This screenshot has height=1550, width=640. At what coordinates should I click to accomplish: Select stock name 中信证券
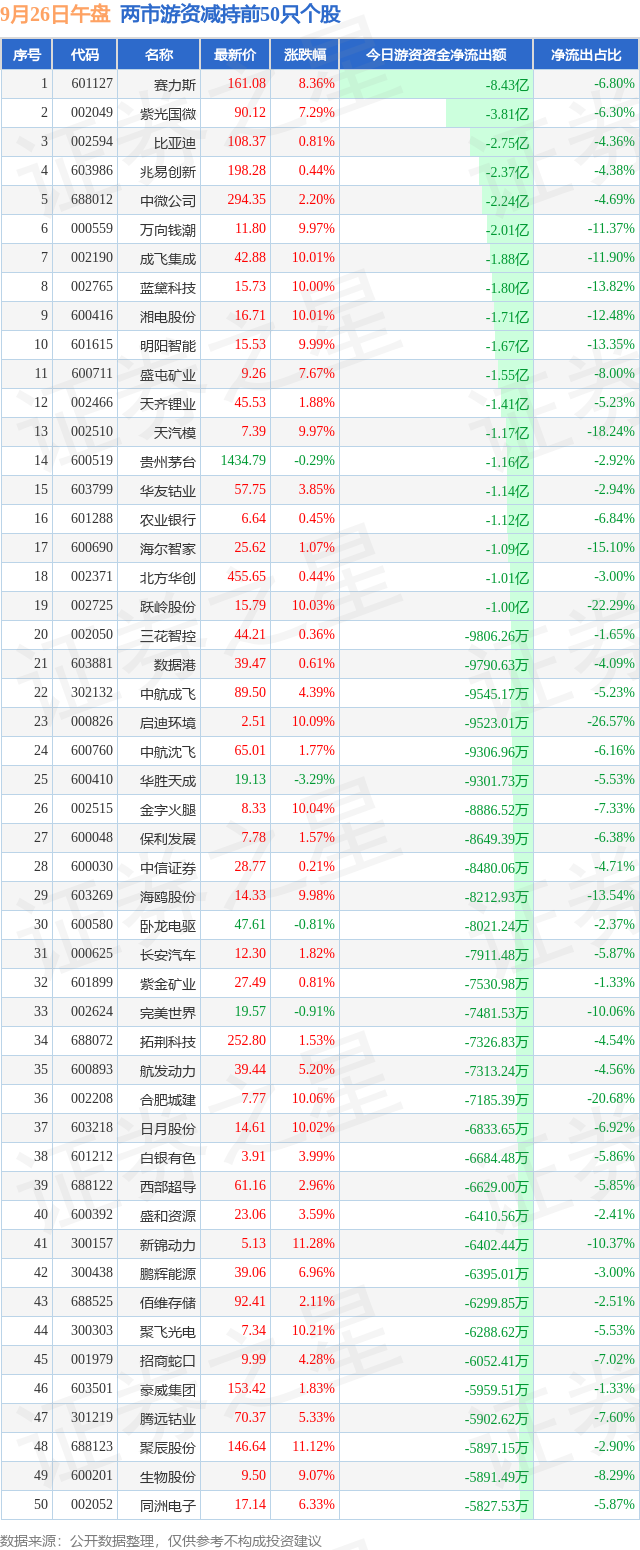(x=168, y=867)
